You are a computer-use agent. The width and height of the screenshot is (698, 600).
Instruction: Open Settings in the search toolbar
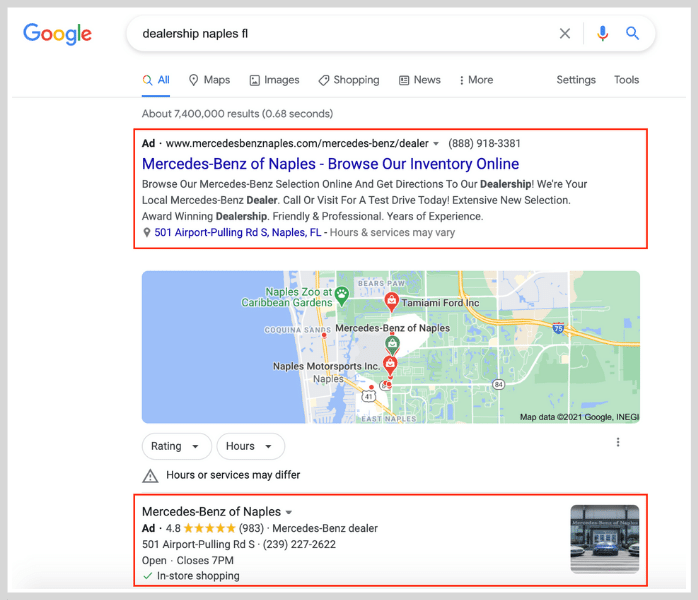coord(576,80)
